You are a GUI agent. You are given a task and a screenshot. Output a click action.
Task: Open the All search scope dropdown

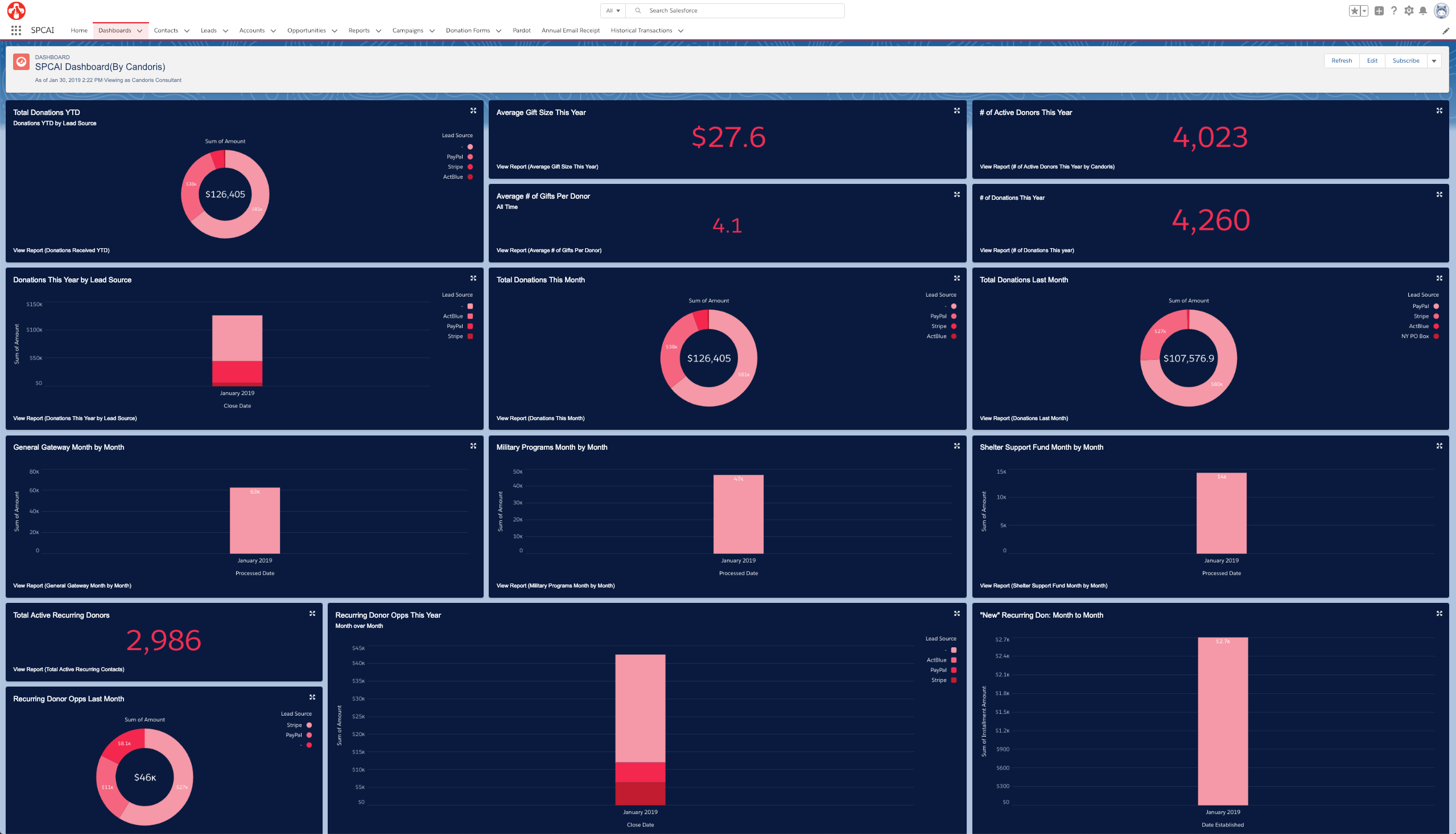coord(613,11)
